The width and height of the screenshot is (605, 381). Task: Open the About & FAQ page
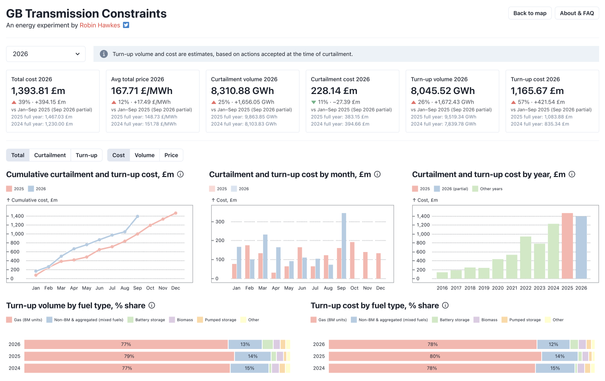tap(577, 13)
